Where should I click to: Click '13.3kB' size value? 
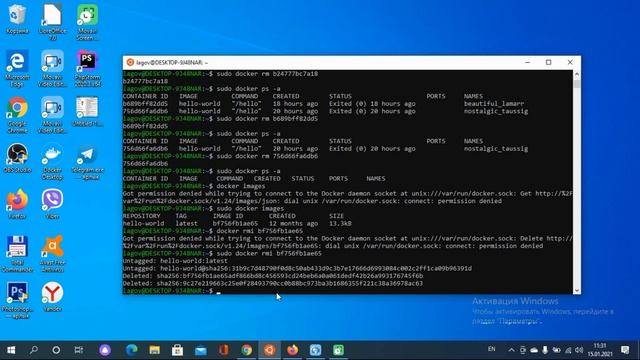340,224
